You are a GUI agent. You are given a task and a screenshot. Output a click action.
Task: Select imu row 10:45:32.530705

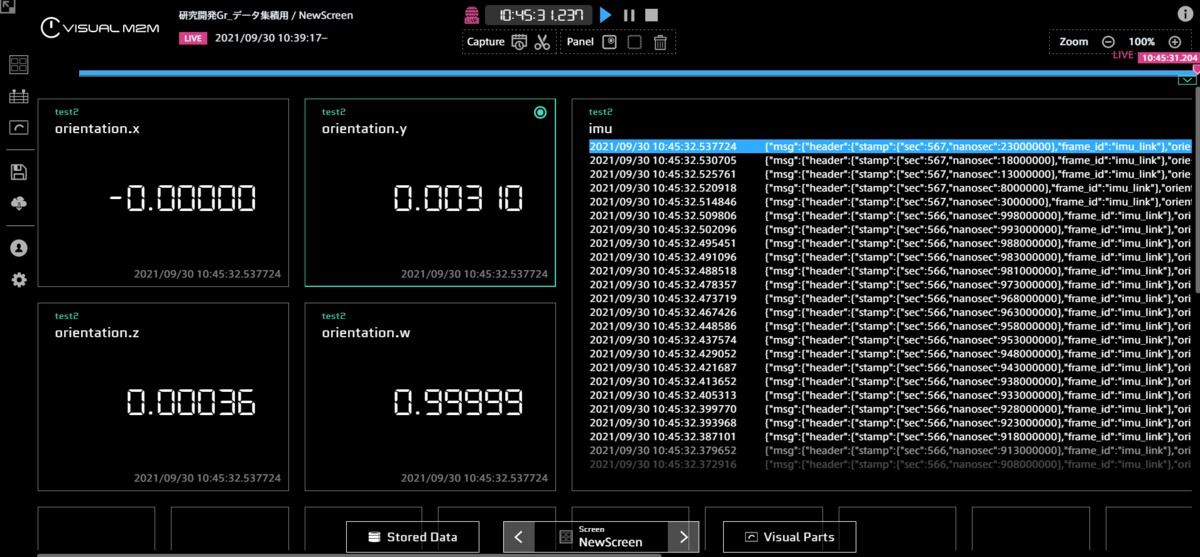[890, 160]
